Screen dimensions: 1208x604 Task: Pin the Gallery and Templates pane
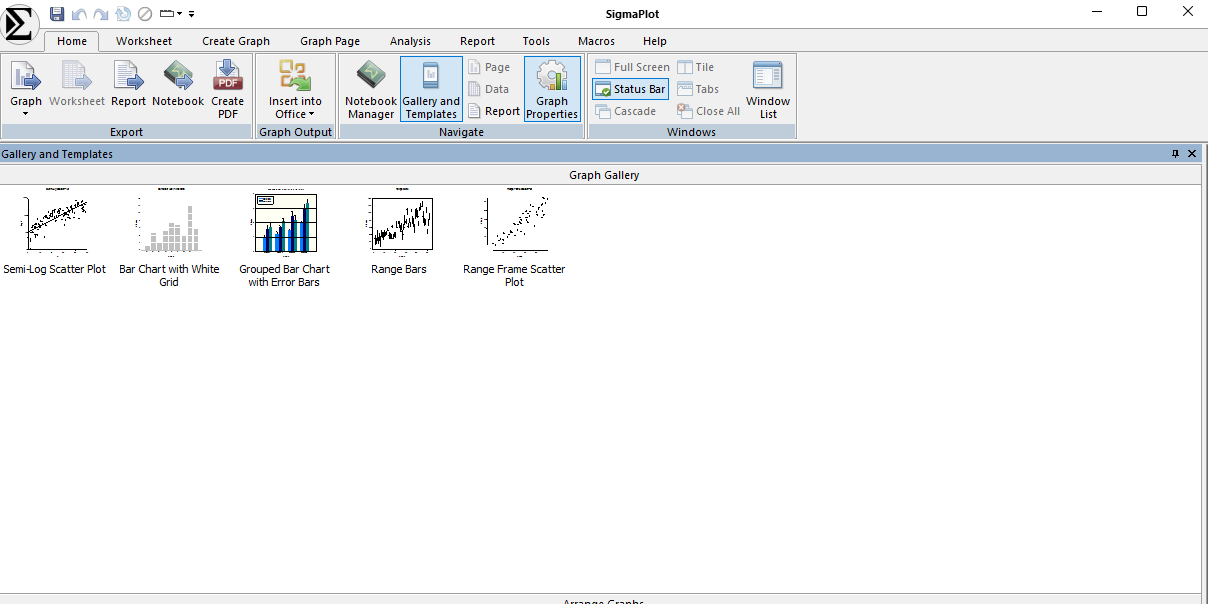coord(1175,154)
